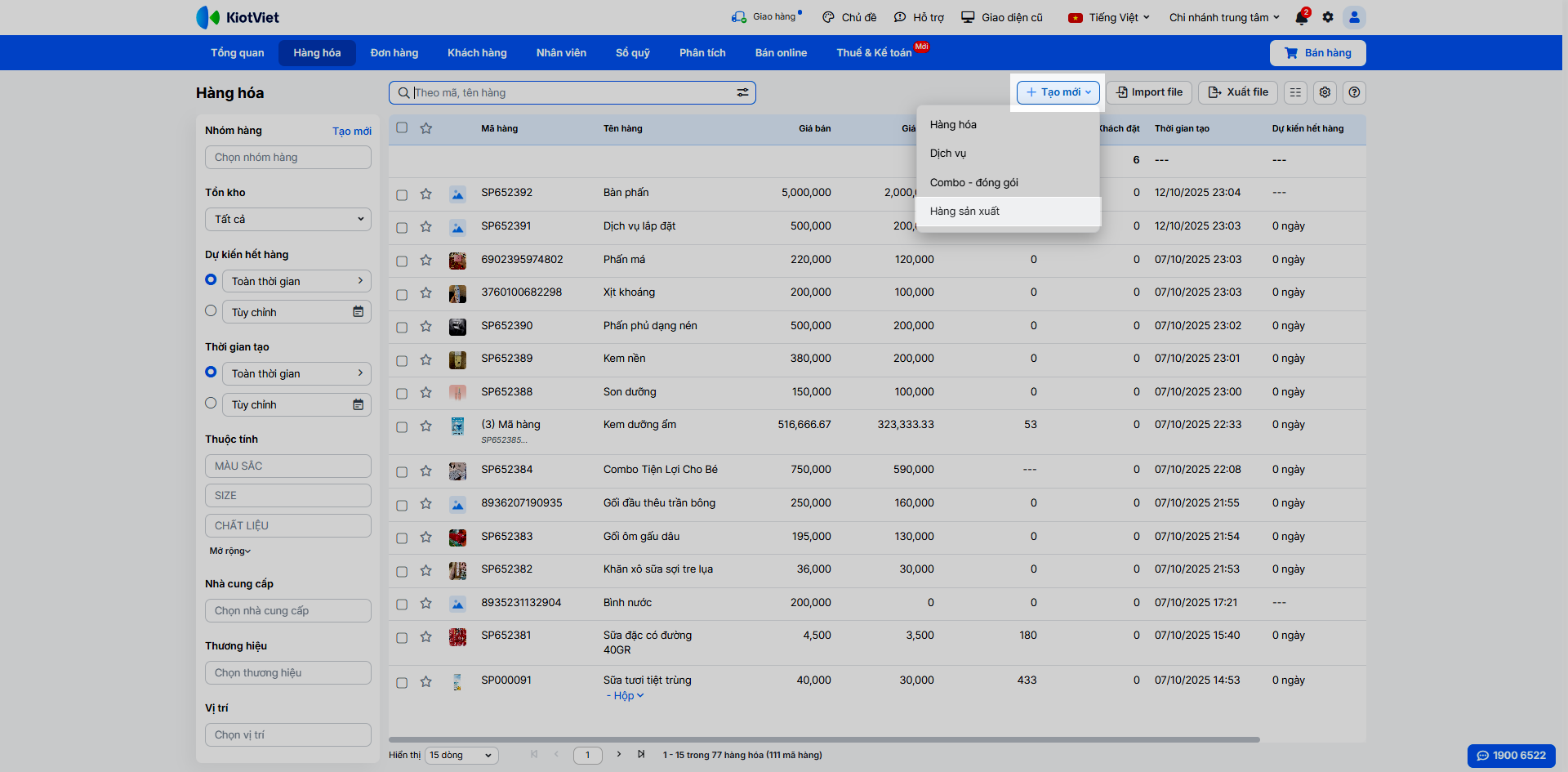Select Tùy chỉnh radio under Dự kiến hết hàng
1568x772 pixels.
coord(211,310)
